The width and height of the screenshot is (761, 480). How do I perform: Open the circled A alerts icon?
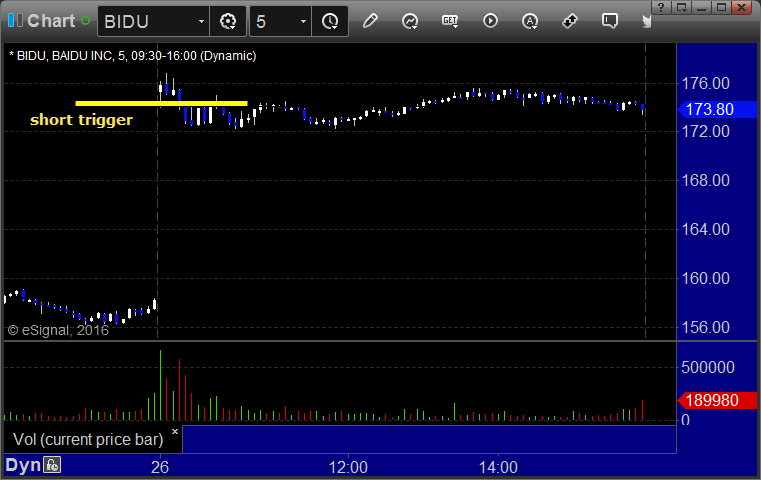pos(529,21)
